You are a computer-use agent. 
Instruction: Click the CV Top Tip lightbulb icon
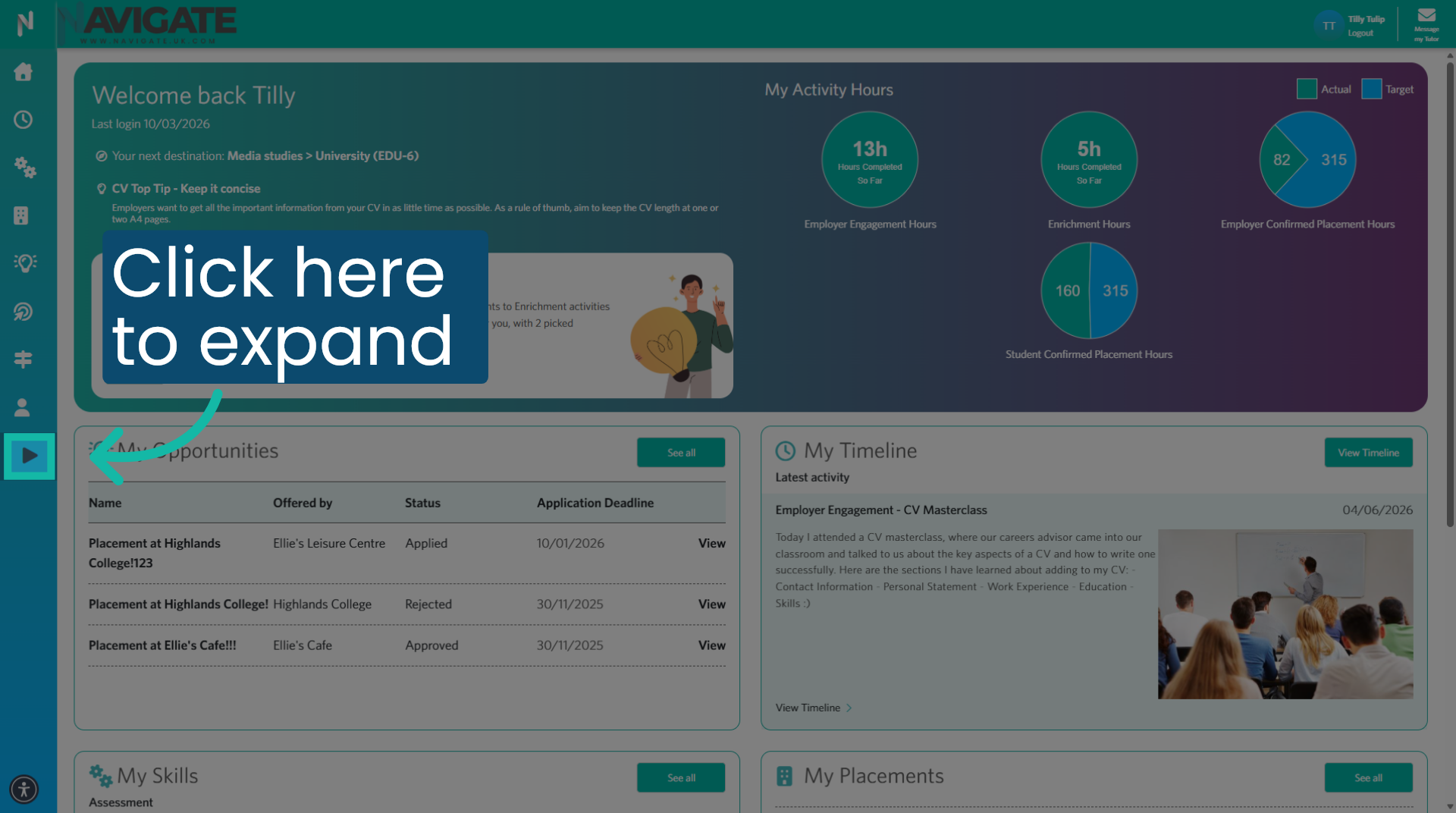[102, 189]
